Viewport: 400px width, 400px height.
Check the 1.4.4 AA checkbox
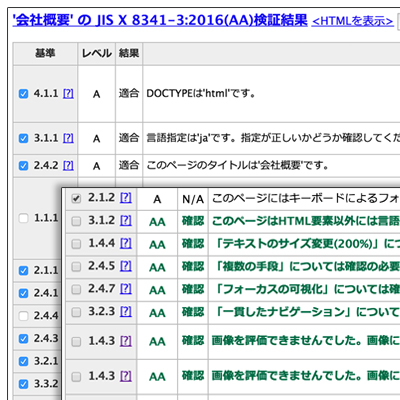pyautogui.click(x=76, y=244)
